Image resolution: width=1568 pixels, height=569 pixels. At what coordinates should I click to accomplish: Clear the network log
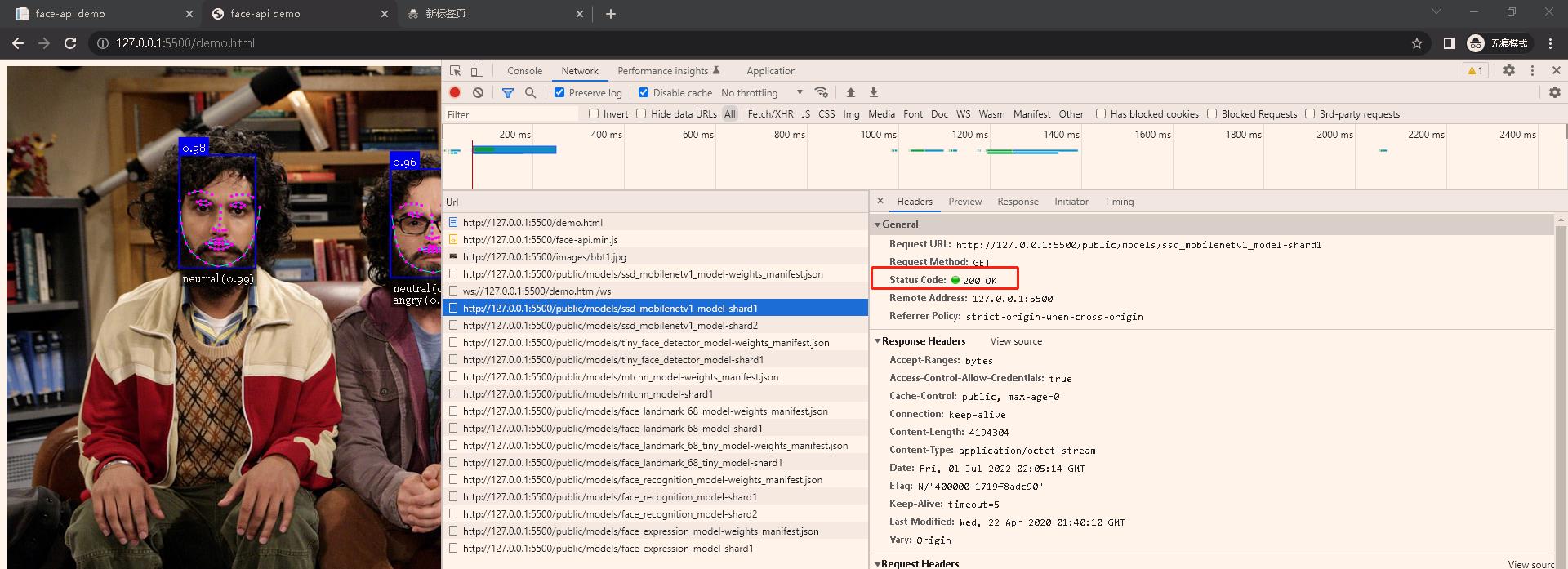(x=478, y=92)
